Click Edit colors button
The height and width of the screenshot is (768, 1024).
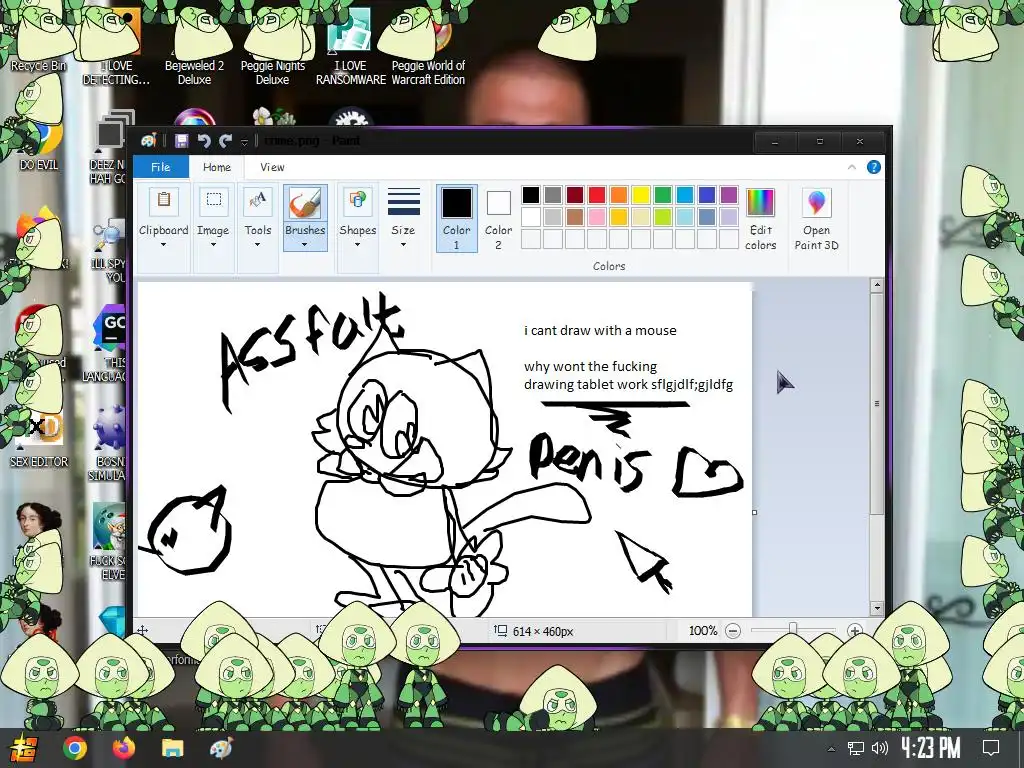pos(760,219)
